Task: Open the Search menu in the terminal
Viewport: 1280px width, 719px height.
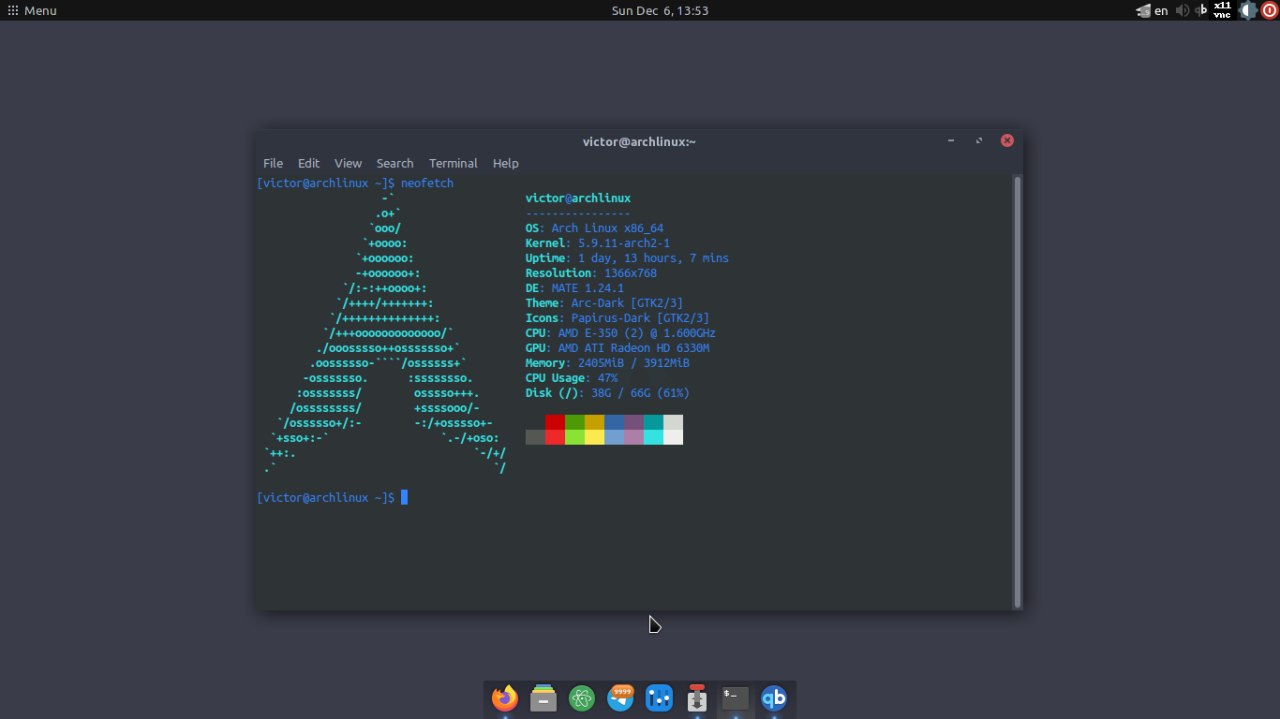Action: point(395,163)
